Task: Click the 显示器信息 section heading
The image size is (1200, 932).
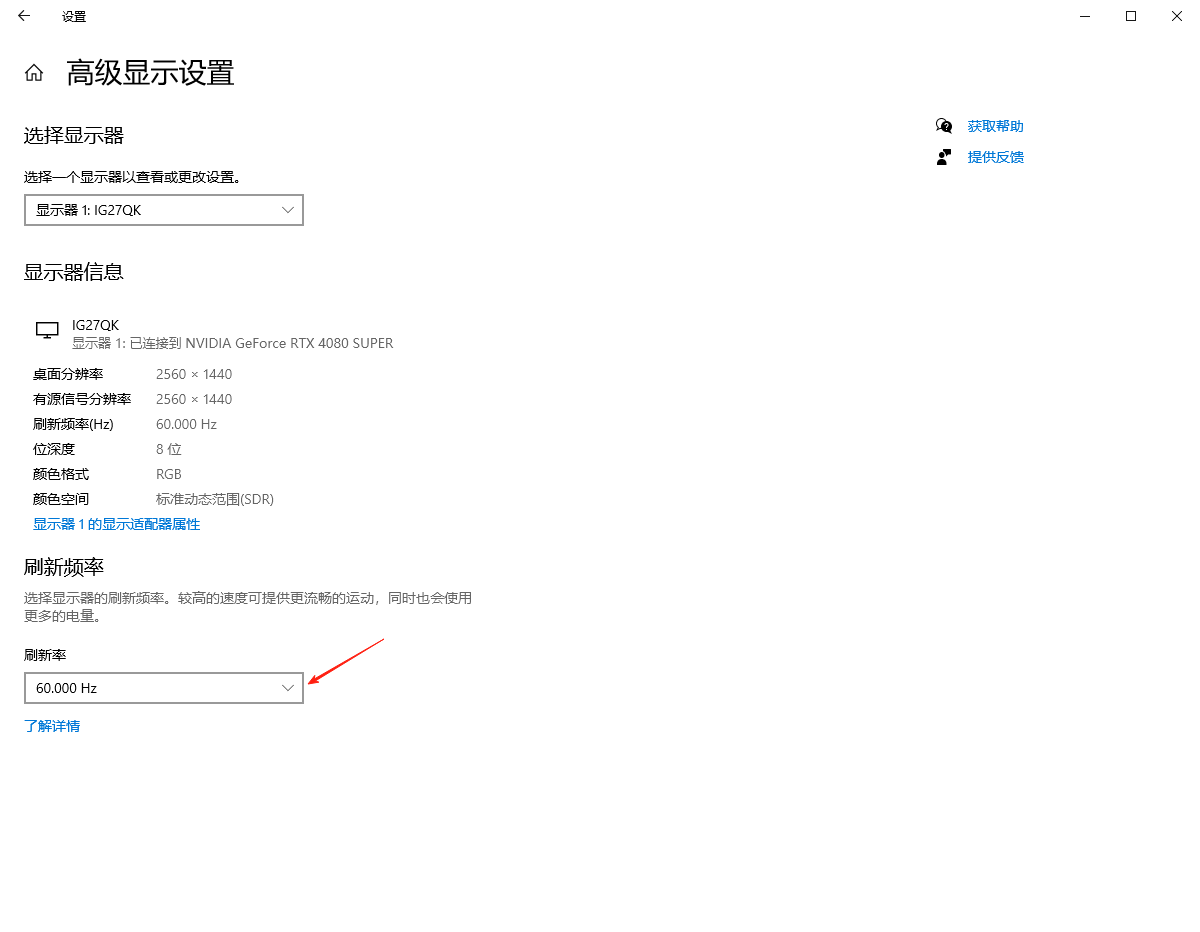Action: (74, 272)
